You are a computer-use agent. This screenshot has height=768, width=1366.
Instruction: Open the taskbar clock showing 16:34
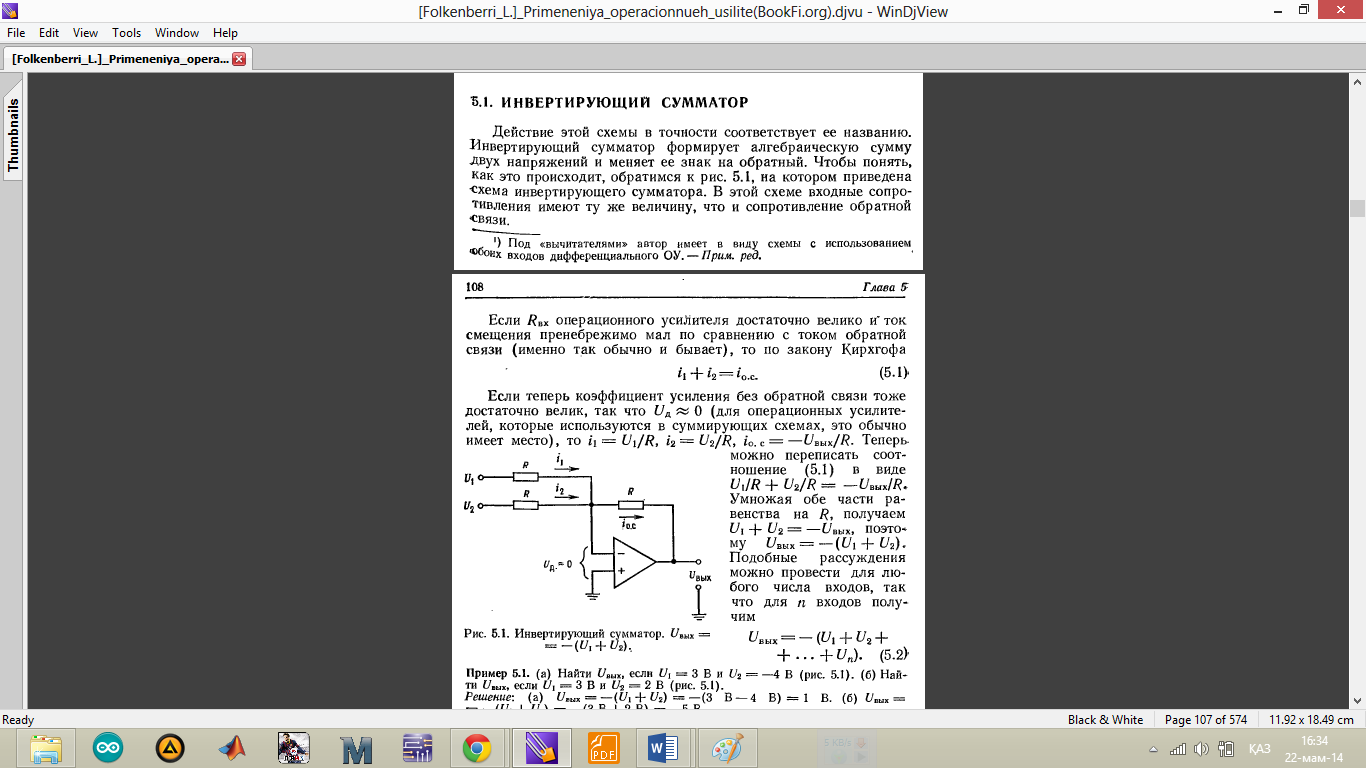click(x=1314, y=748)
